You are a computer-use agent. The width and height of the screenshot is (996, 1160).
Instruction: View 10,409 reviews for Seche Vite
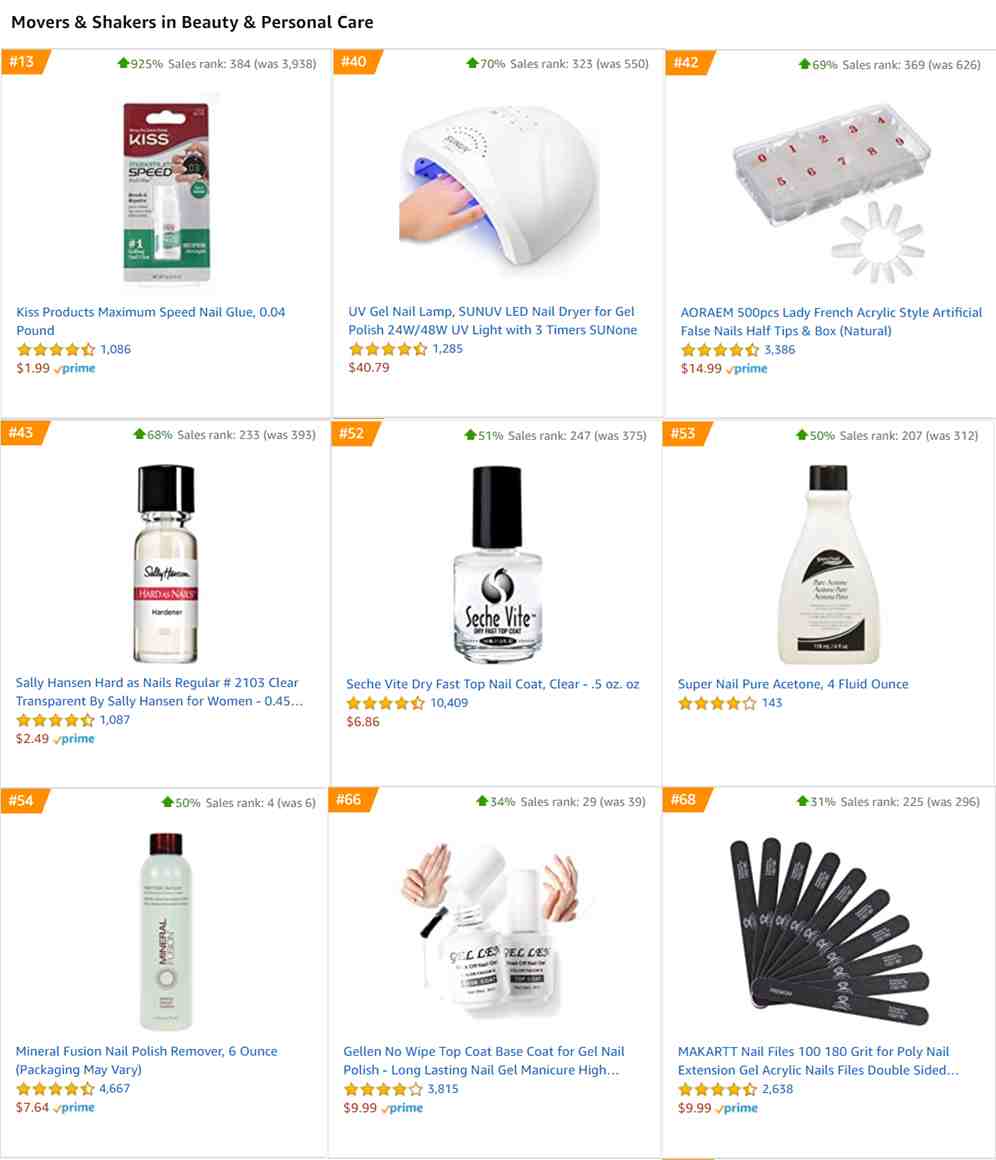pyautogui.click(x=448, y=703)
